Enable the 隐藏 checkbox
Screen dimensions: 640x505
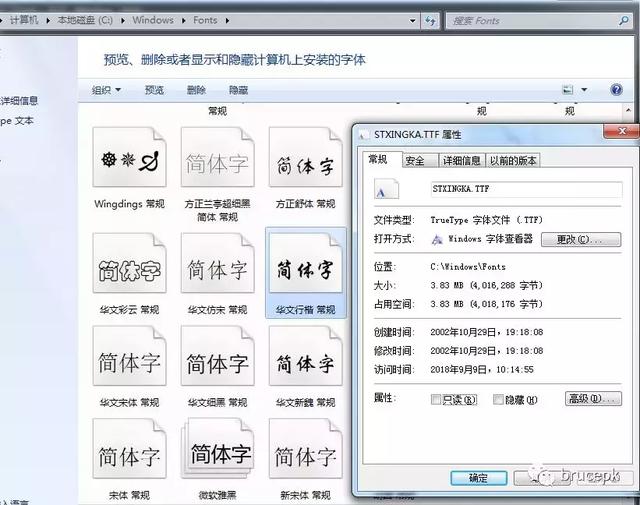tap(498, 400)
